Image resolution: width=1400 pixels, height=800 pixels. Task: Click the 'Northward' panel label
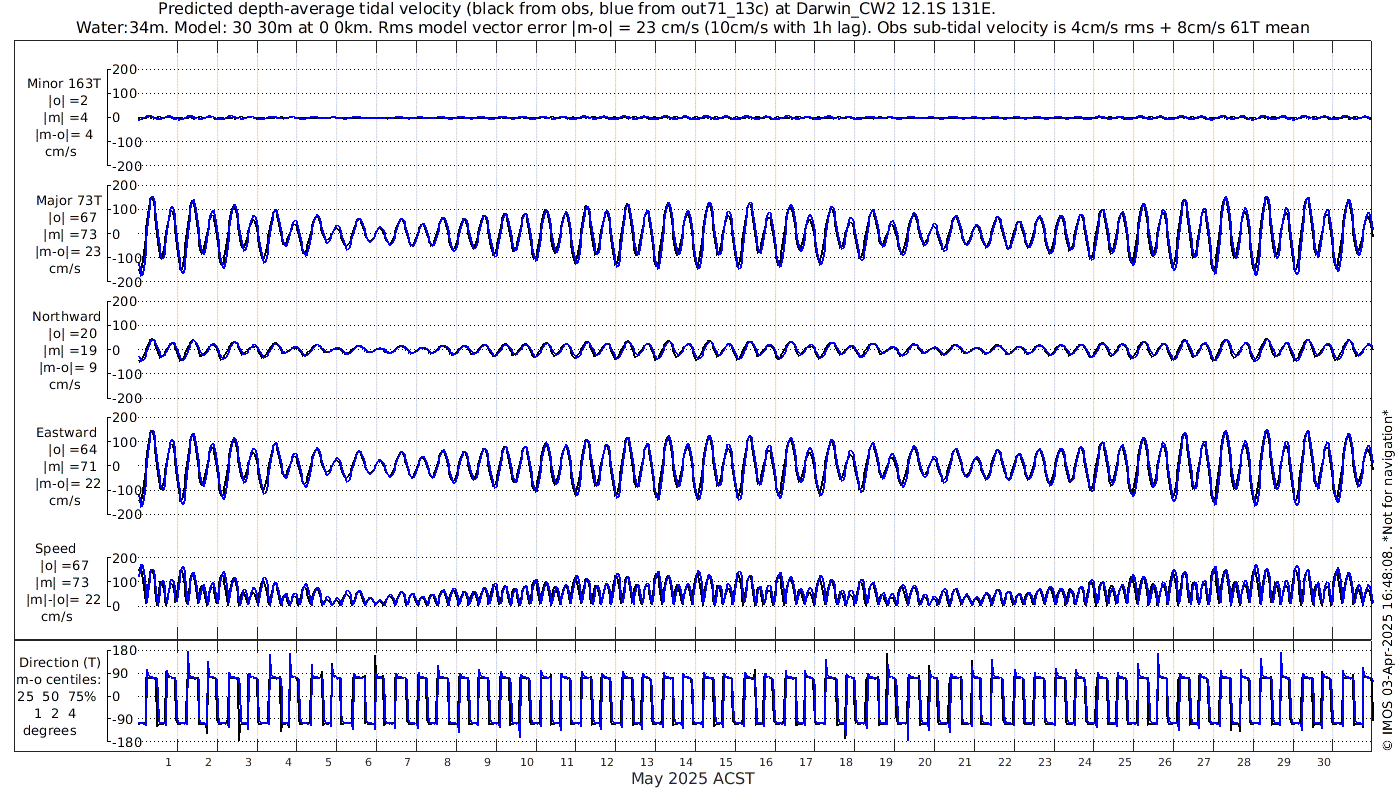pyautogui.click(x=66, y=316)
